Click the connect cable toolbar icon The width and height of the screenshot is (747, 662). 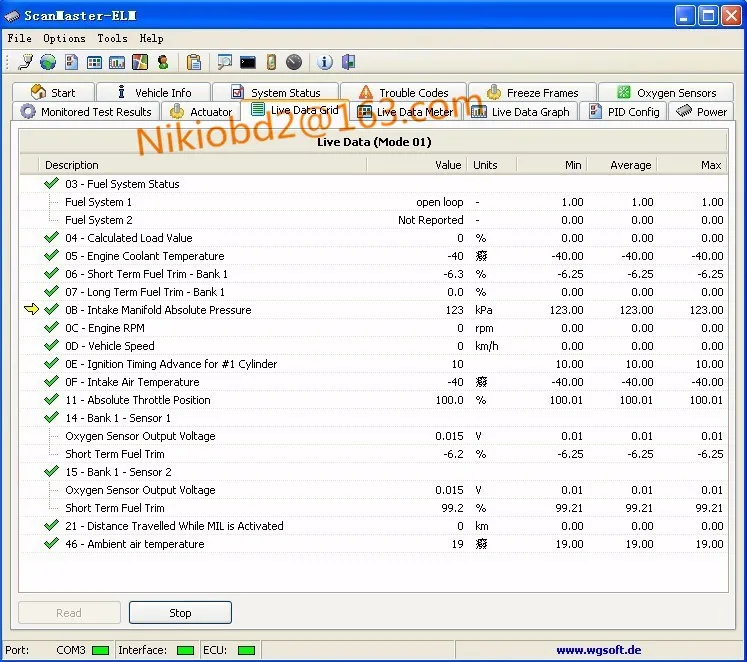pos(25,62)
